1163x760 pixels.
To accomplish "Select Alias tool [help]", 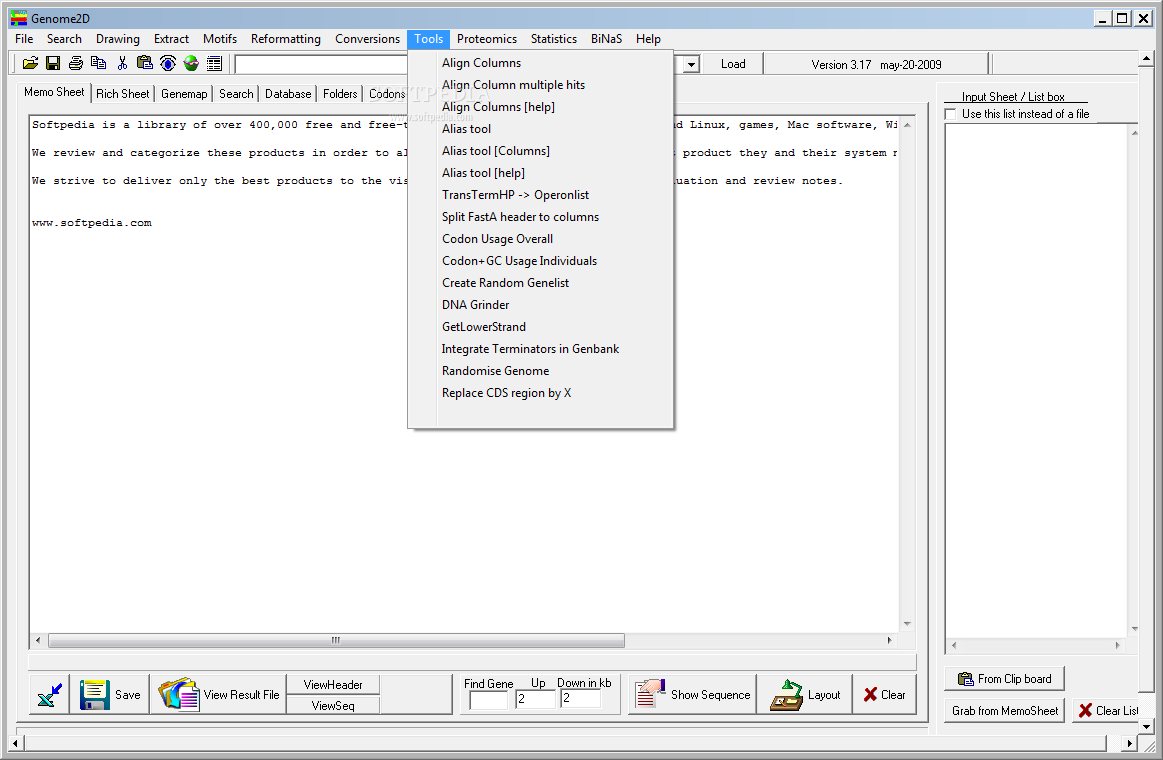I will click(x=541, y=173).
